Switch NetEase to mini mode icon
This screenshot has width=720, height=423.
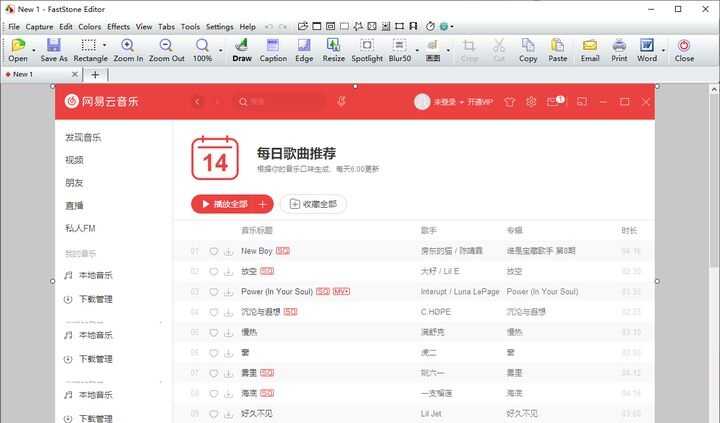(x=582, y=102)
